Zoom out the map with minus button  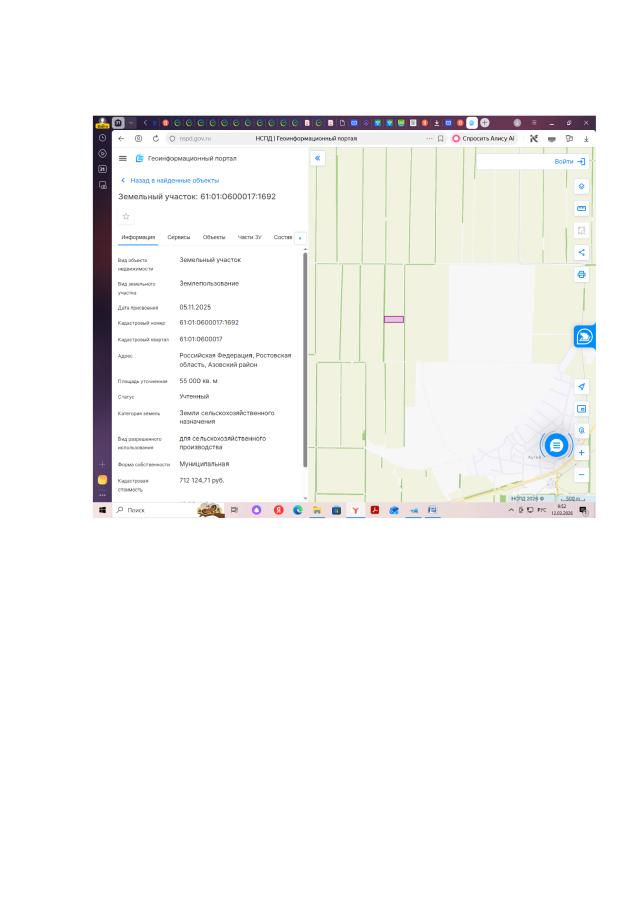pyautogui.click(x=581, y=474)
